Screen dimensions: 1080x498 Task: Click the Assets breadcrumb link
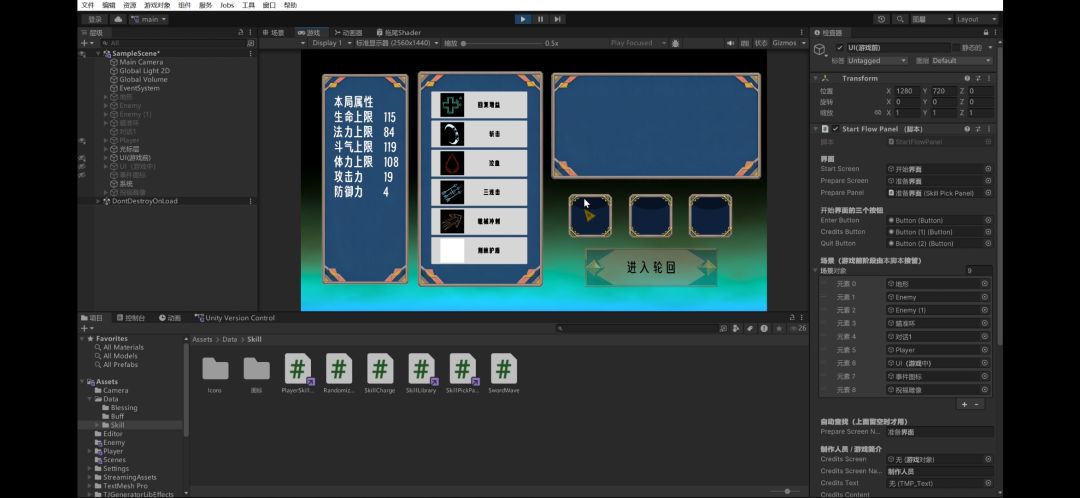tap(202, 340)
